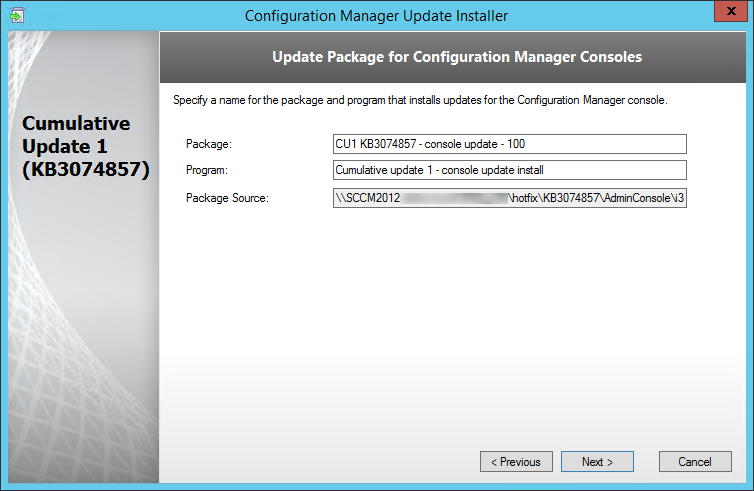
Task: Focus the Package name input field
Action: pos(510,144)
